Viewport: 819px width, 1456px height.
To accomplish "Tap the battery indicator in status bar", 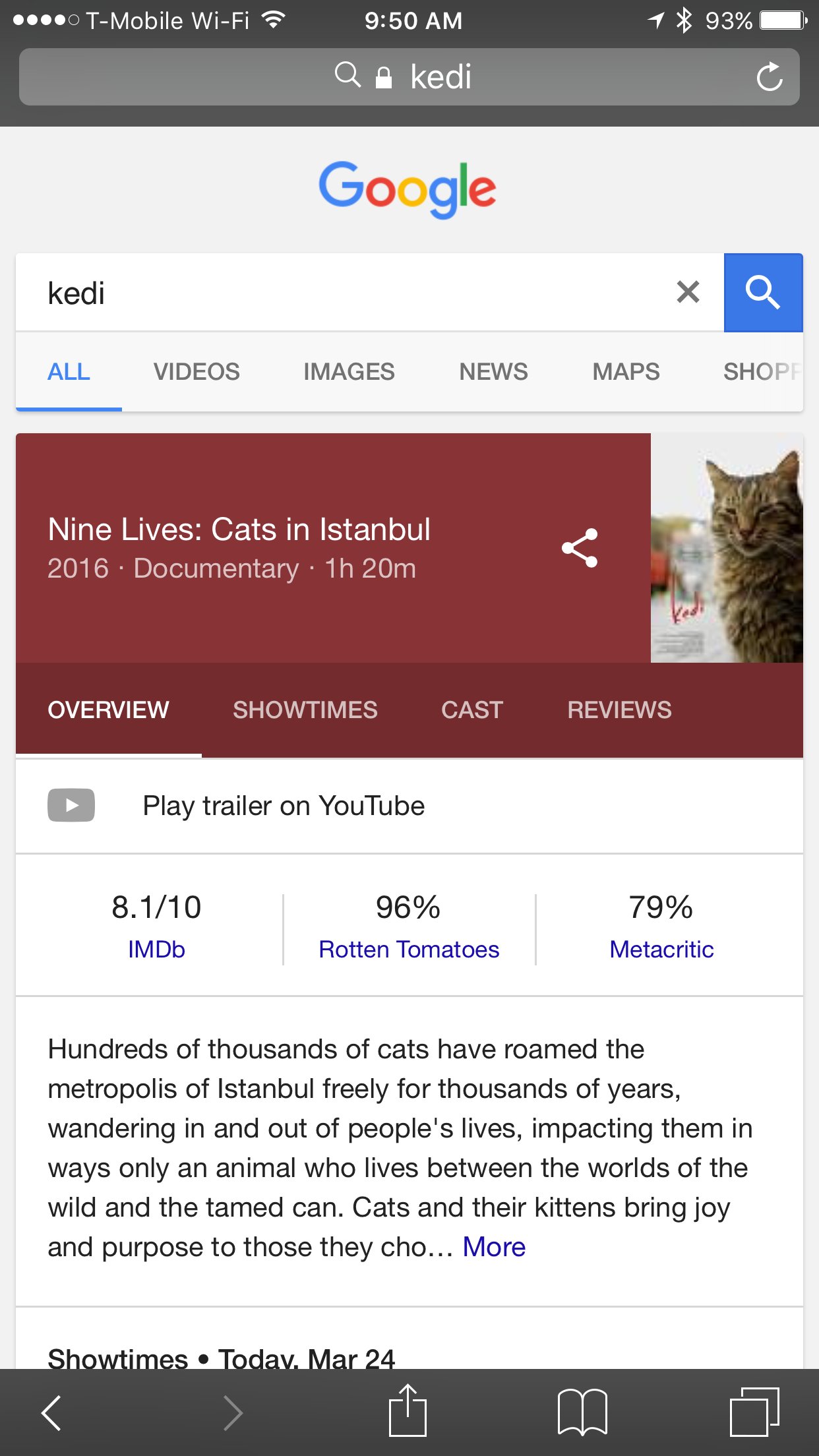I will click(x=784, y=21).
